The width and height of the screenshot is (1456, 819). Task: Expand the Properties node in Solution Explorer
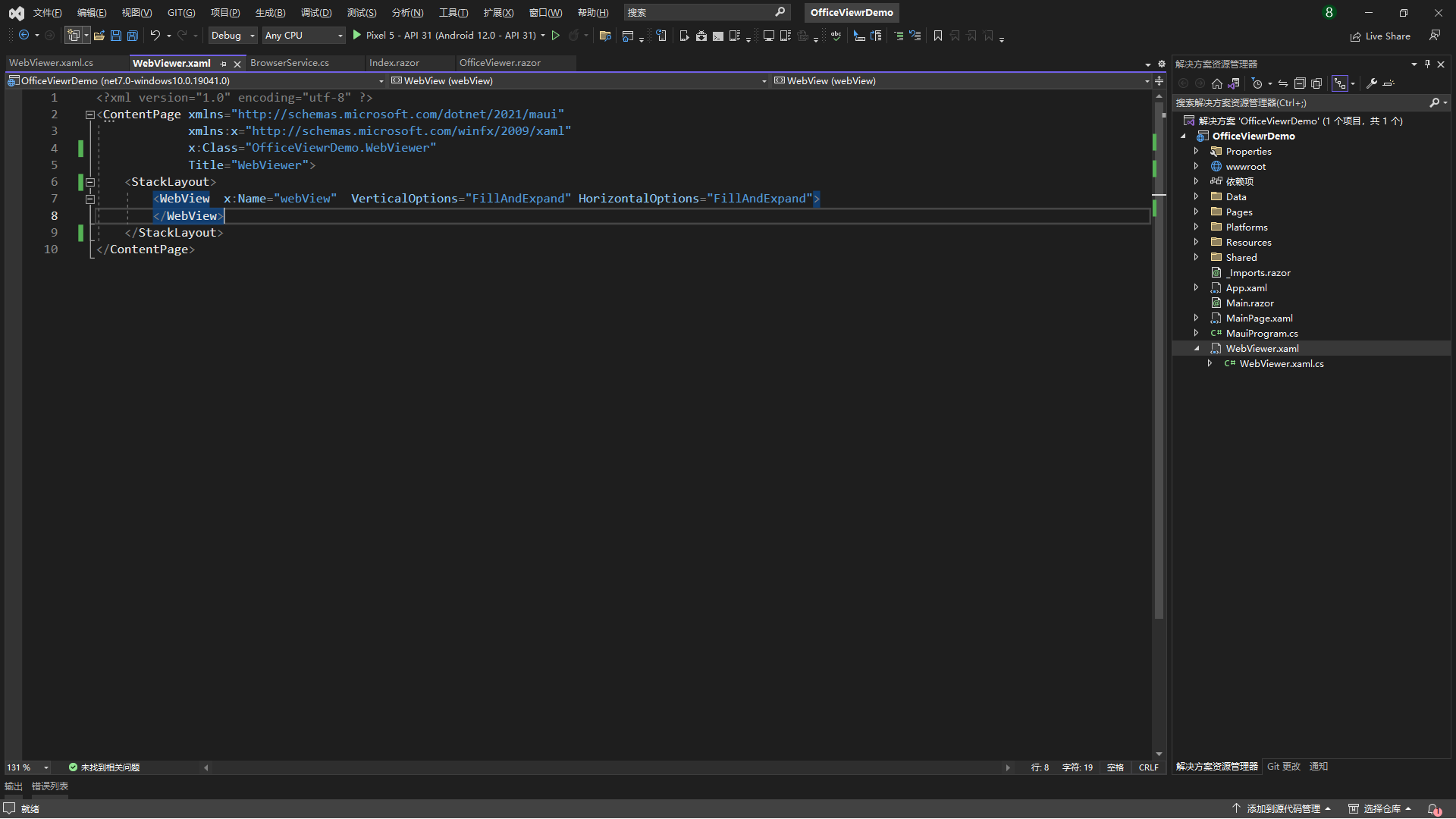(x=1196, y=151)
